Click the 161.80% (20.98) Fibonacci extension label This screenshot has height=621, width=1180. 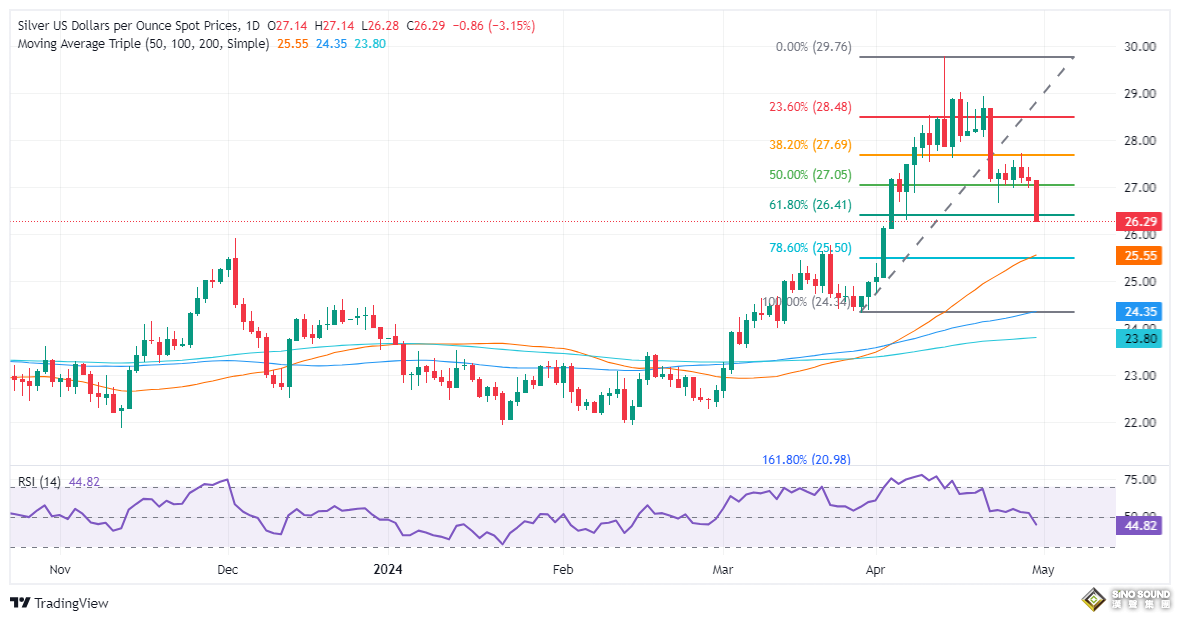[x=803, y=459]
